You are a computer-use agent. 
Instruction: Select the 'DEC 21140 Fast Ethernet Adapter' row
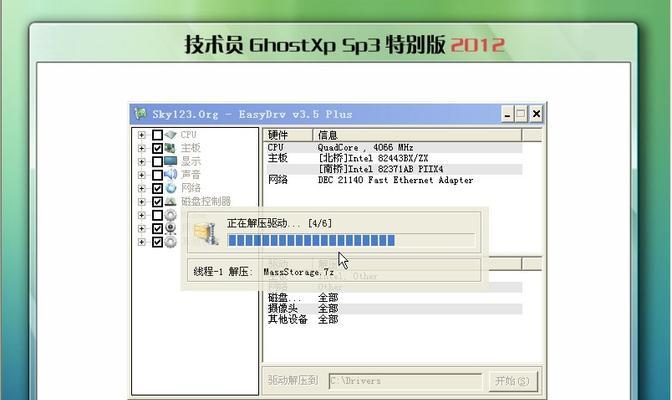(393, 180)
